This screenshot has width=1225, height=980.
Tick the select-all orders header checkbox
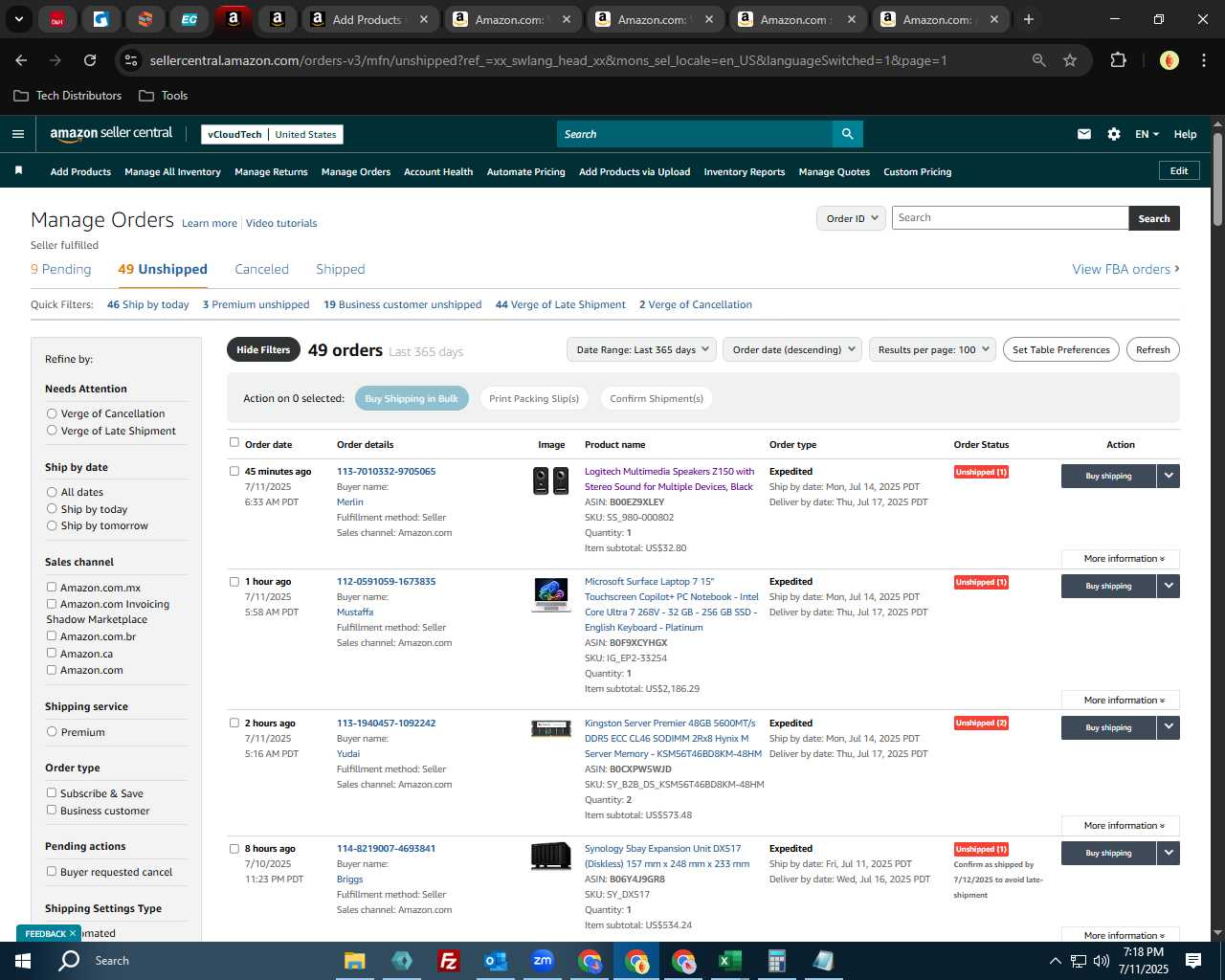pyautogui.click(x=234, y=442)
